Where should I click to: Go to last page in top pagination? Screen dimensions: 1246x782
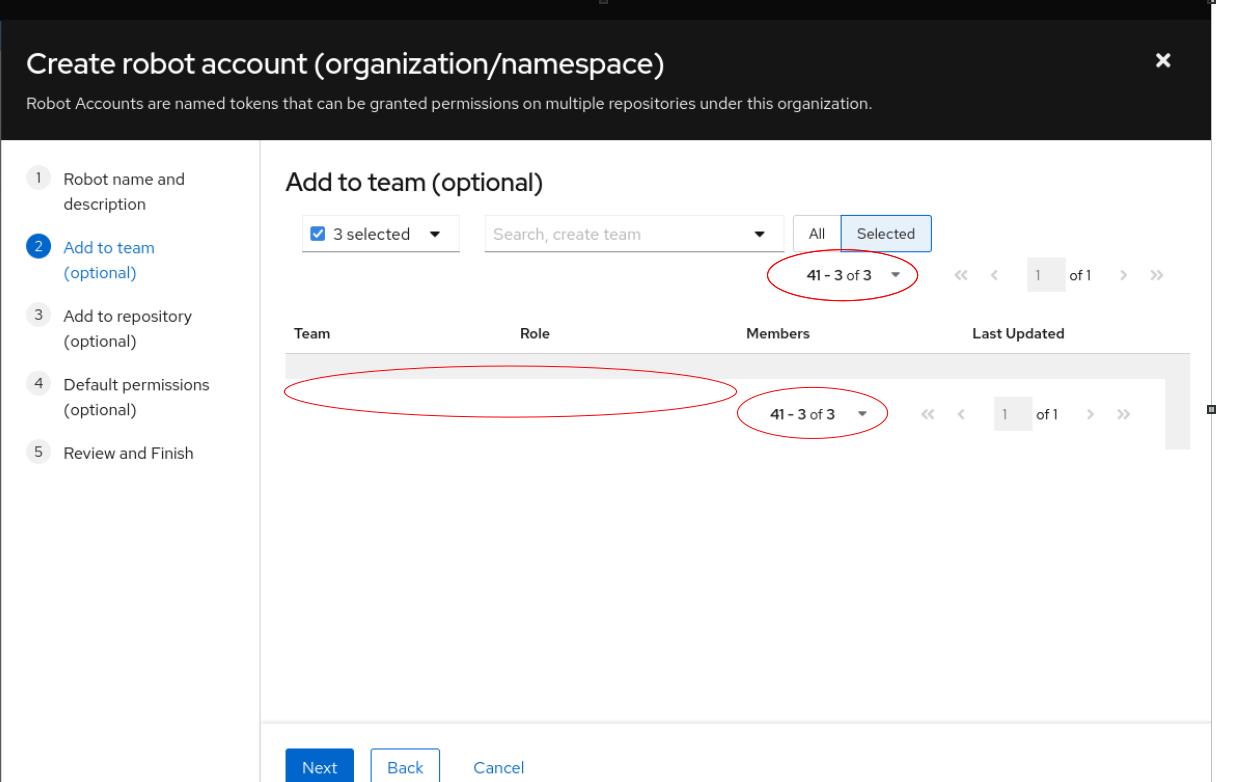tap(1157, 275)
